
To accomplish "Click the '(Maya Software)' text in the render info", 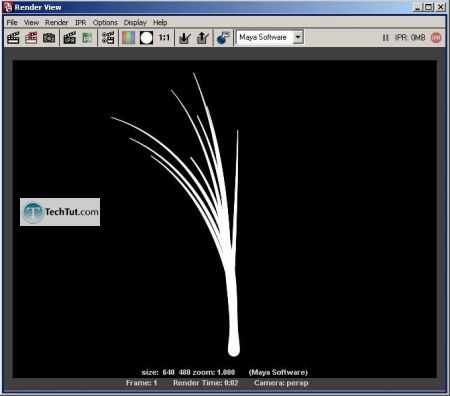I will click(278, 372).
